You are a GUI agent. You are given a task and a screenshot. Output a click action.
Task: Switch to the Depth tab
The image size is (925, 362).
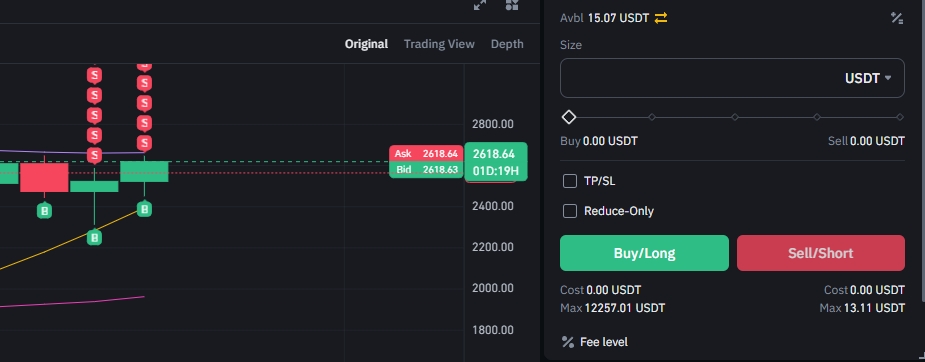[x=507, y=44]
